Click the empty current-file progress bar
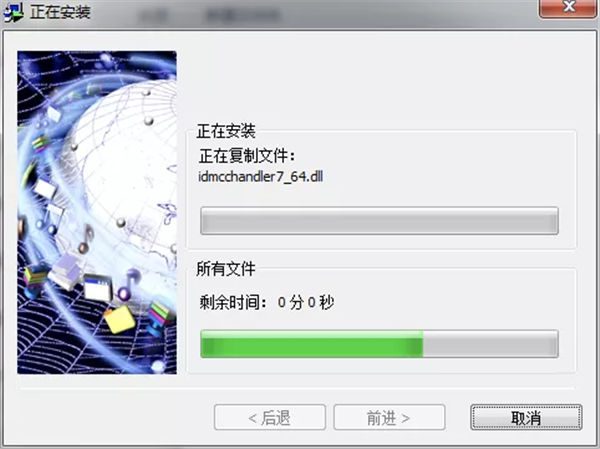600x449 pixels. 379,220
